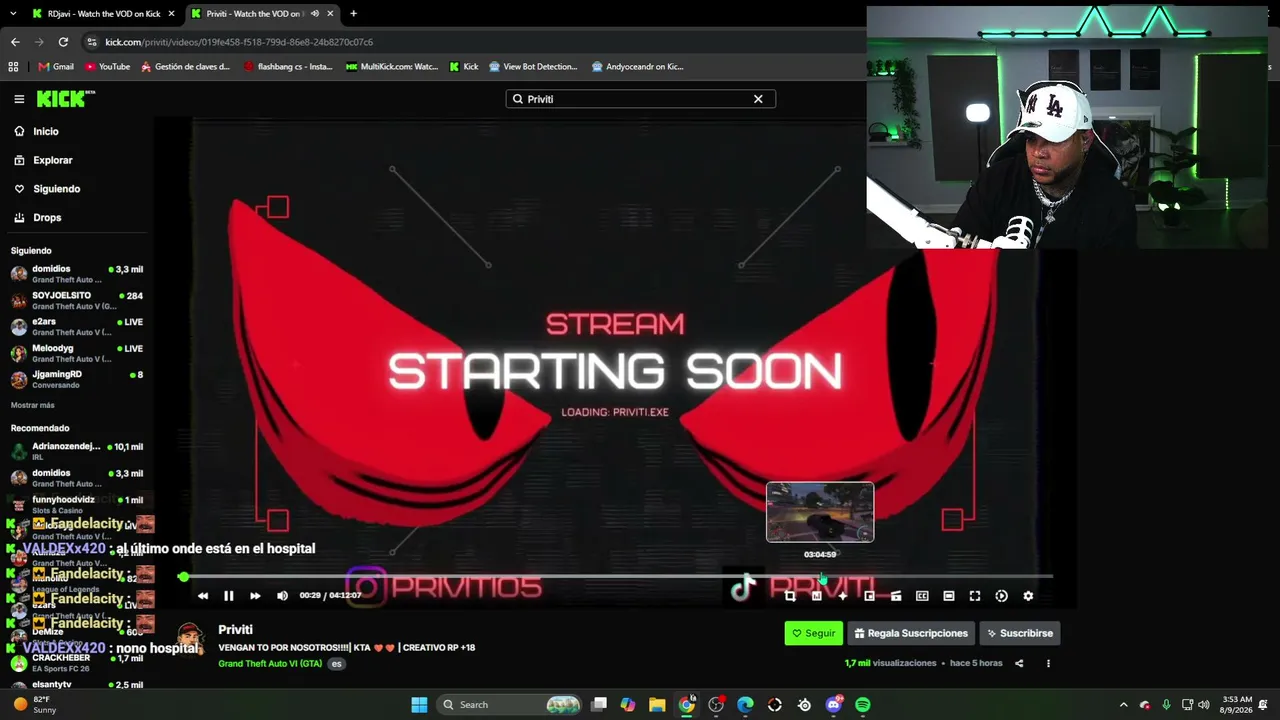Mute the Priviti tab audio icon
This screenshot has height=720, width=1280.
click(315, 14)
